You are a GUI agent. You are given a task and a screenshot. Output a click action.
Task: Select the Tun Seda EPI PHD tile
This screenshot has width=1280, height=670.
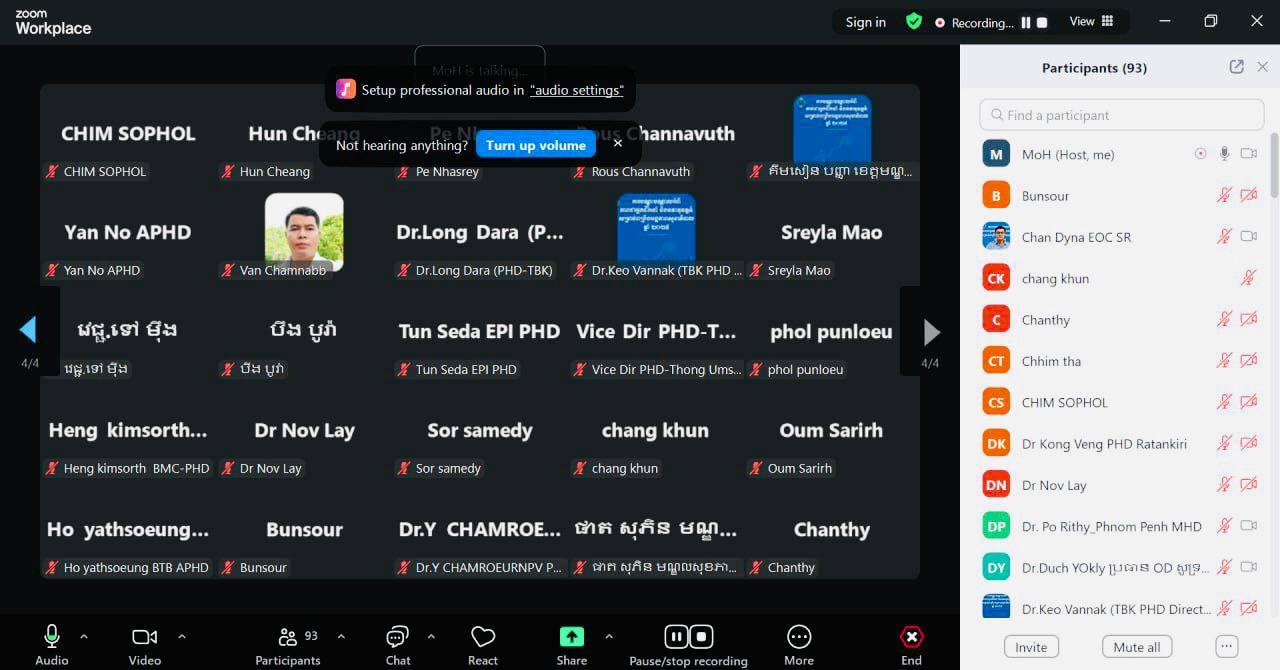coord(480,332)
